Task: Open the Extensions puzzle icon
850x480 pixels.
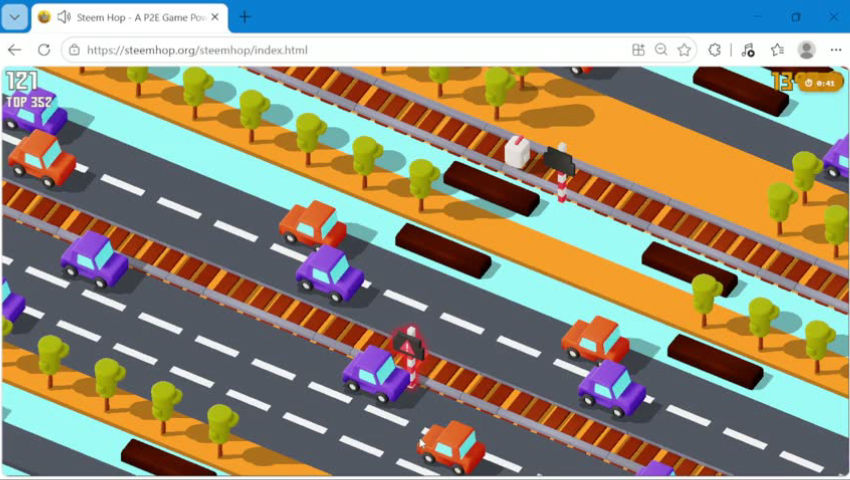Action: point(714,50)
